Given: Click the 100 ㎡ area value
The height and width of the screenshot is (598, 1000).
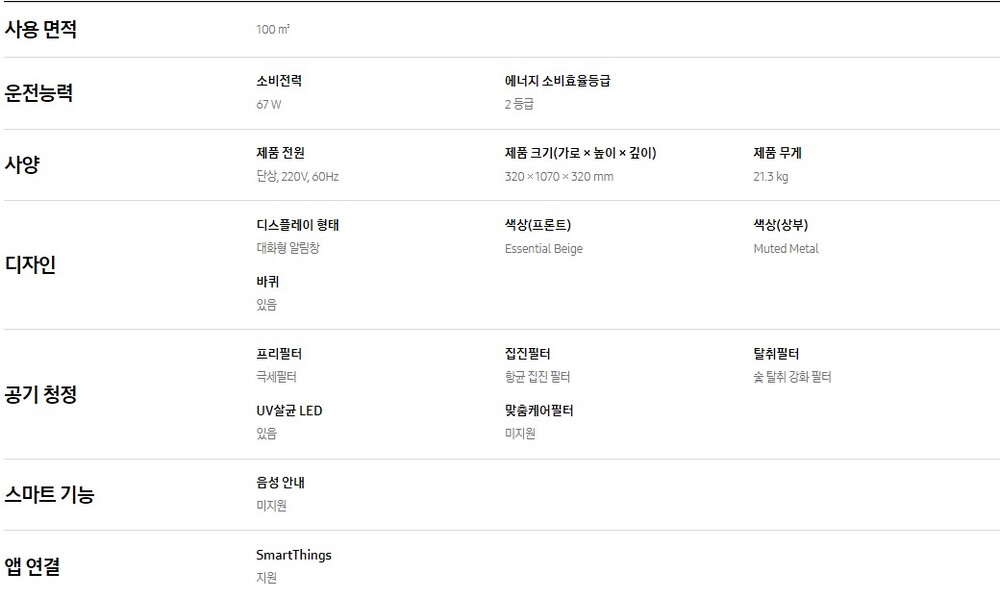Looking at the screenshot, I should 272,30.
